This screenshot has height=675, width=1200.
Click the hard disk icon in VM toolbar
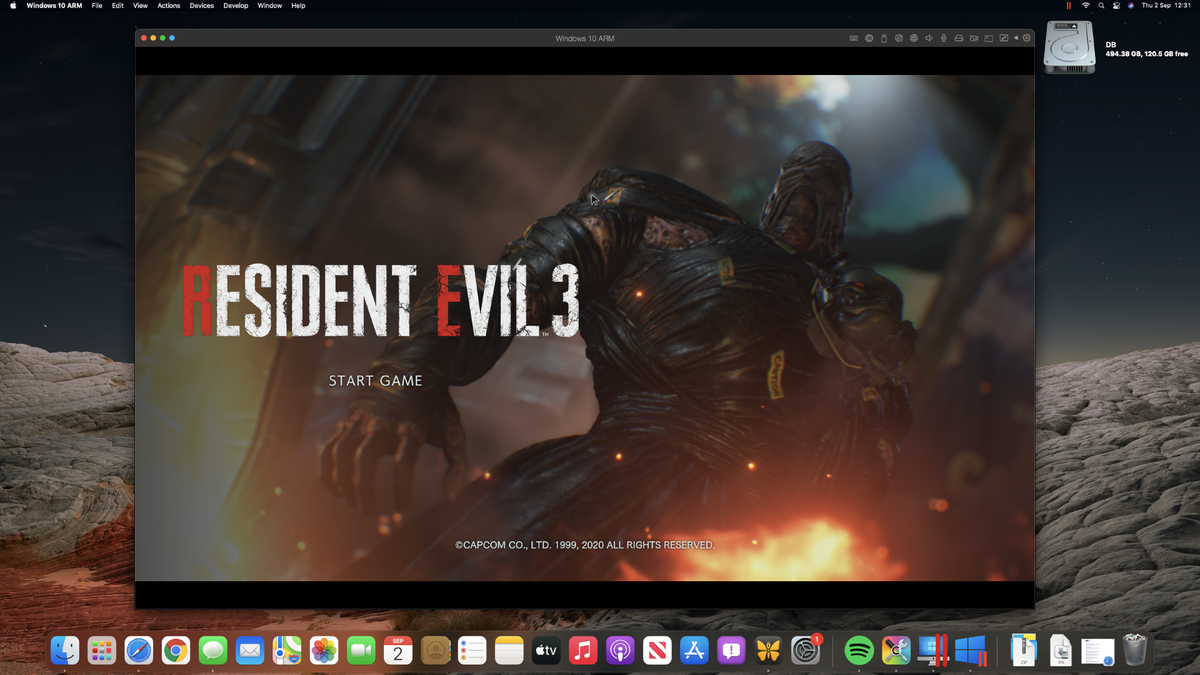(959, 38)
